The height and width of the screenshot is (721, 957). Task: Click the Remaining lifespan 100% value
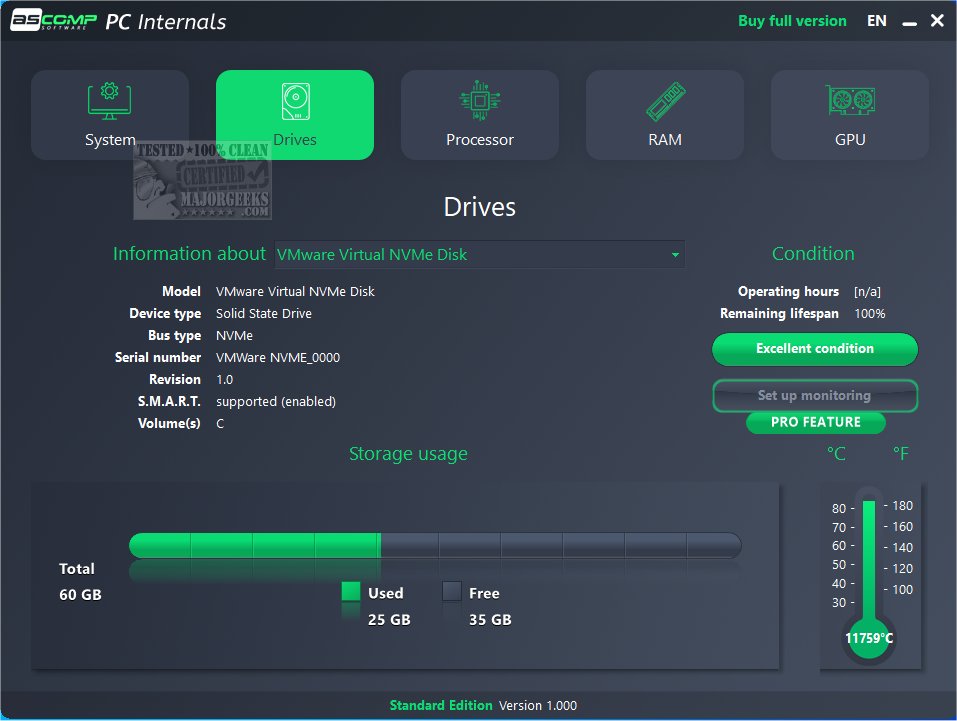[870, 314]
